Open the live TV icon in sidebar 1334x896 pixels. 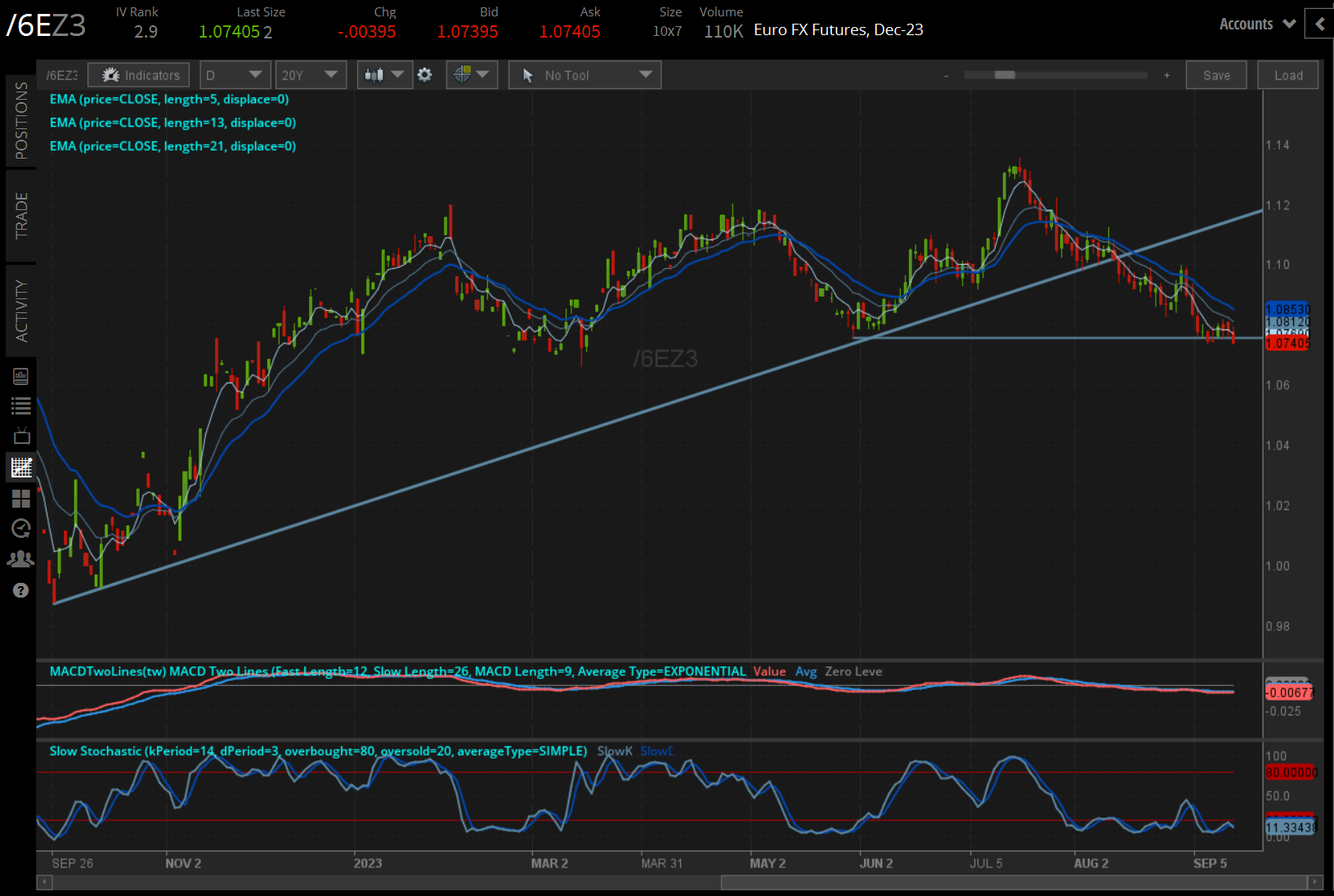click(21, 436)
